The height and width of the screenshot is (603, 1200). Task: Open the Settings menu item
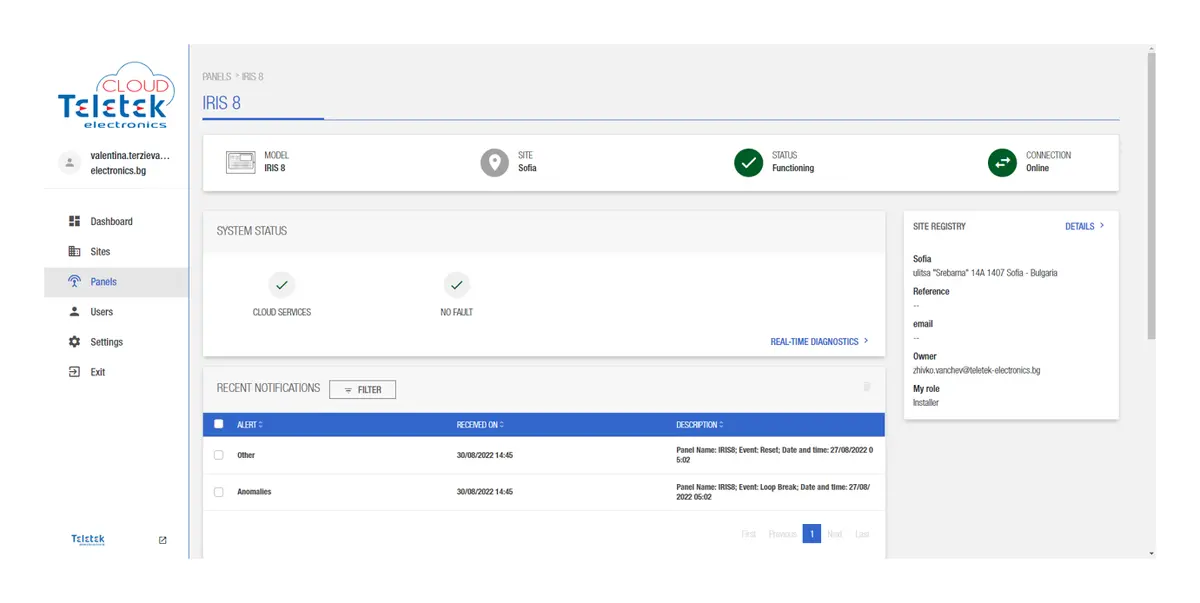[116, 342]
